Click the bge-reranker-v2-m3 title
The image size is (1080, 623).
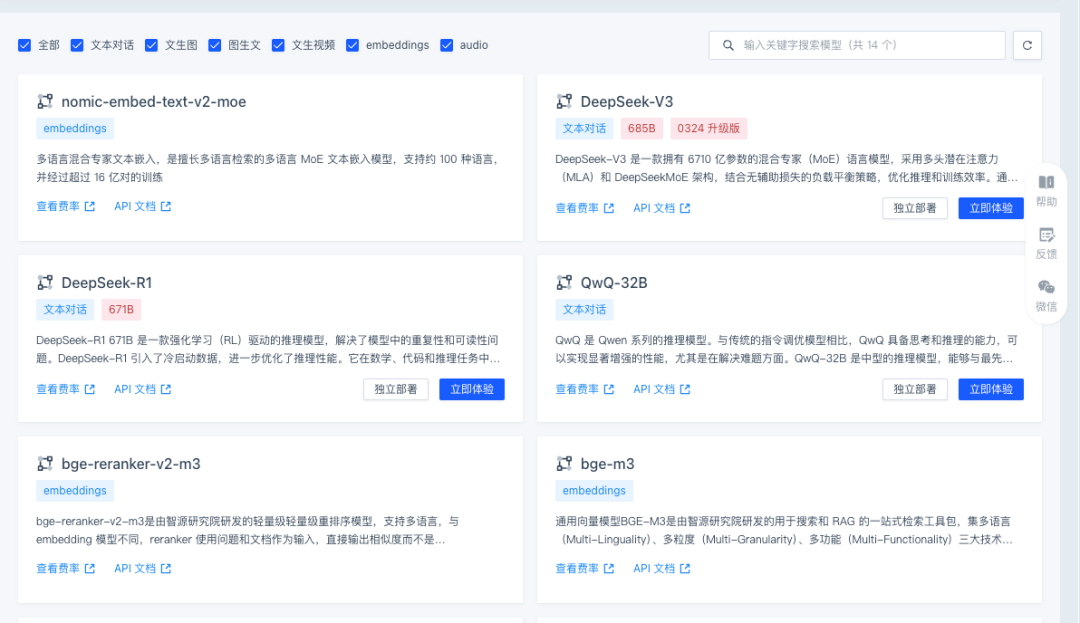[131, 464]
